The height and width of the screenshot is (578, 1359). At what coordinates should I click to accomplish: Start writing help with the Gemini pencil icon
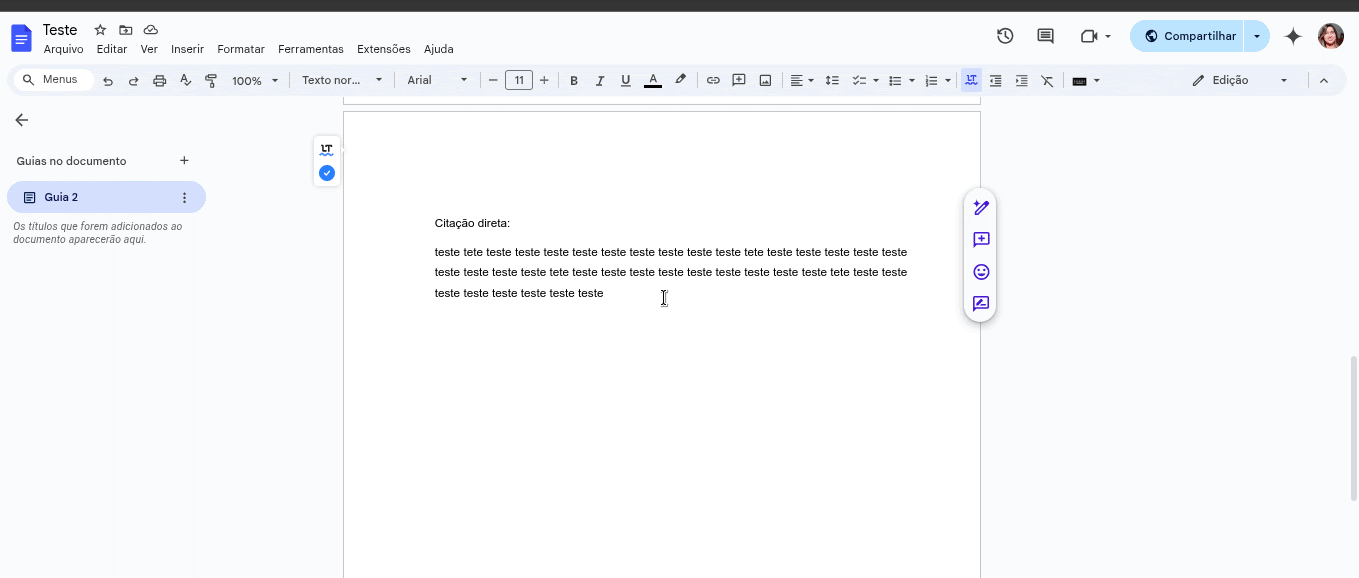pos(981,207)
